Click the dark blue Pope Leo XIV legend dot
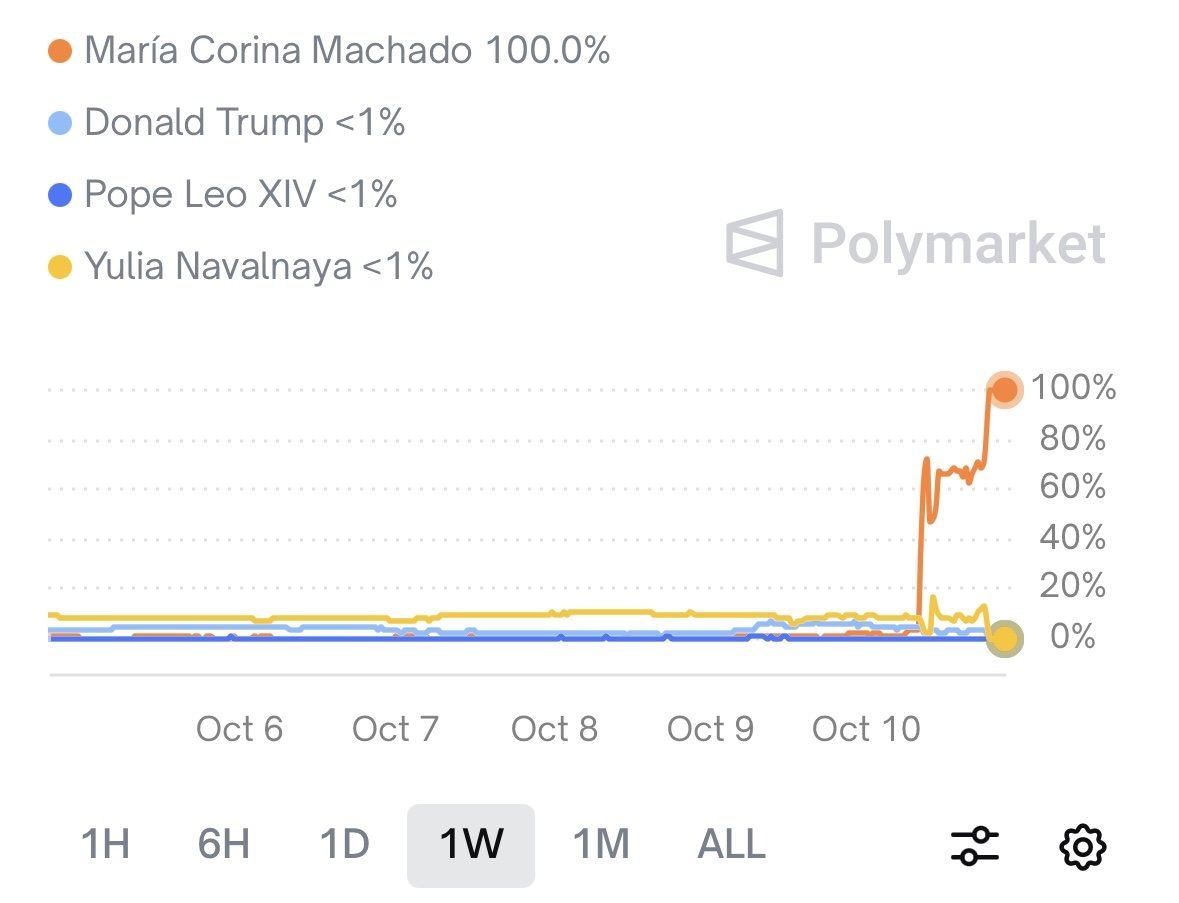 [x=61, y=196]
